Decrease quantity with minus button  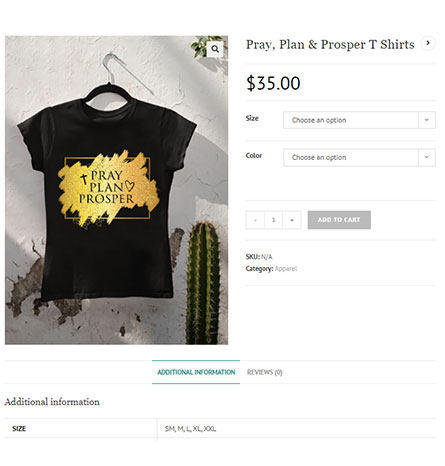coord(255,220)
